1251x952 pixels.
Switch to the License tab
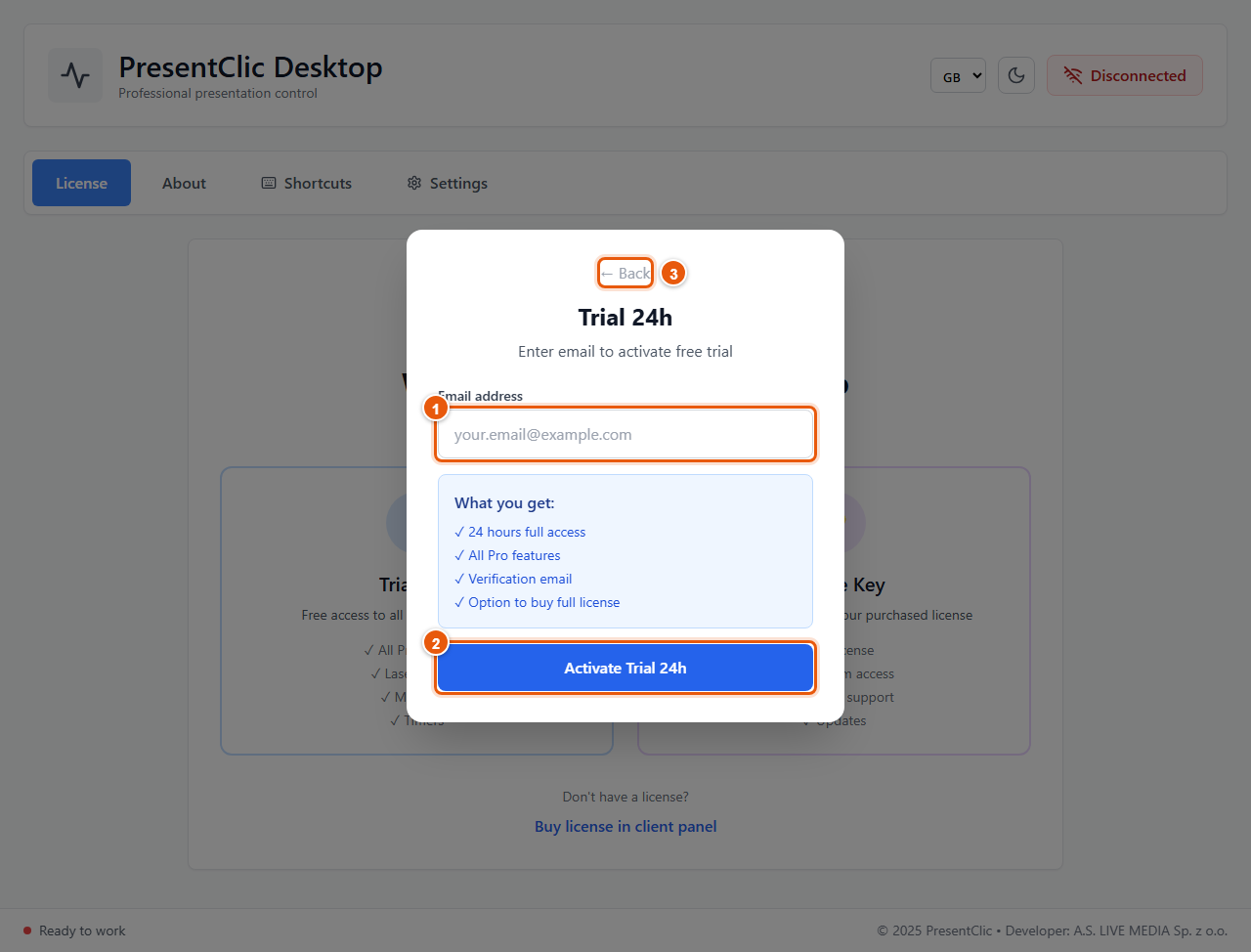click(x=81, y=183)
